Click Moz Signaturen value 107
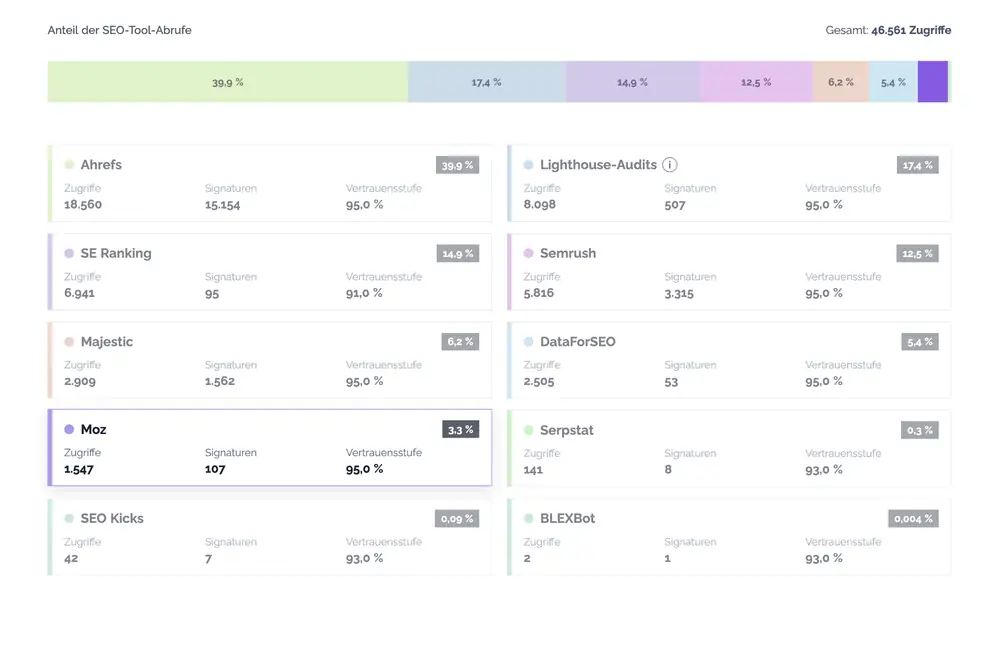This screenshot has width=988, height=666. click(215, 469)
